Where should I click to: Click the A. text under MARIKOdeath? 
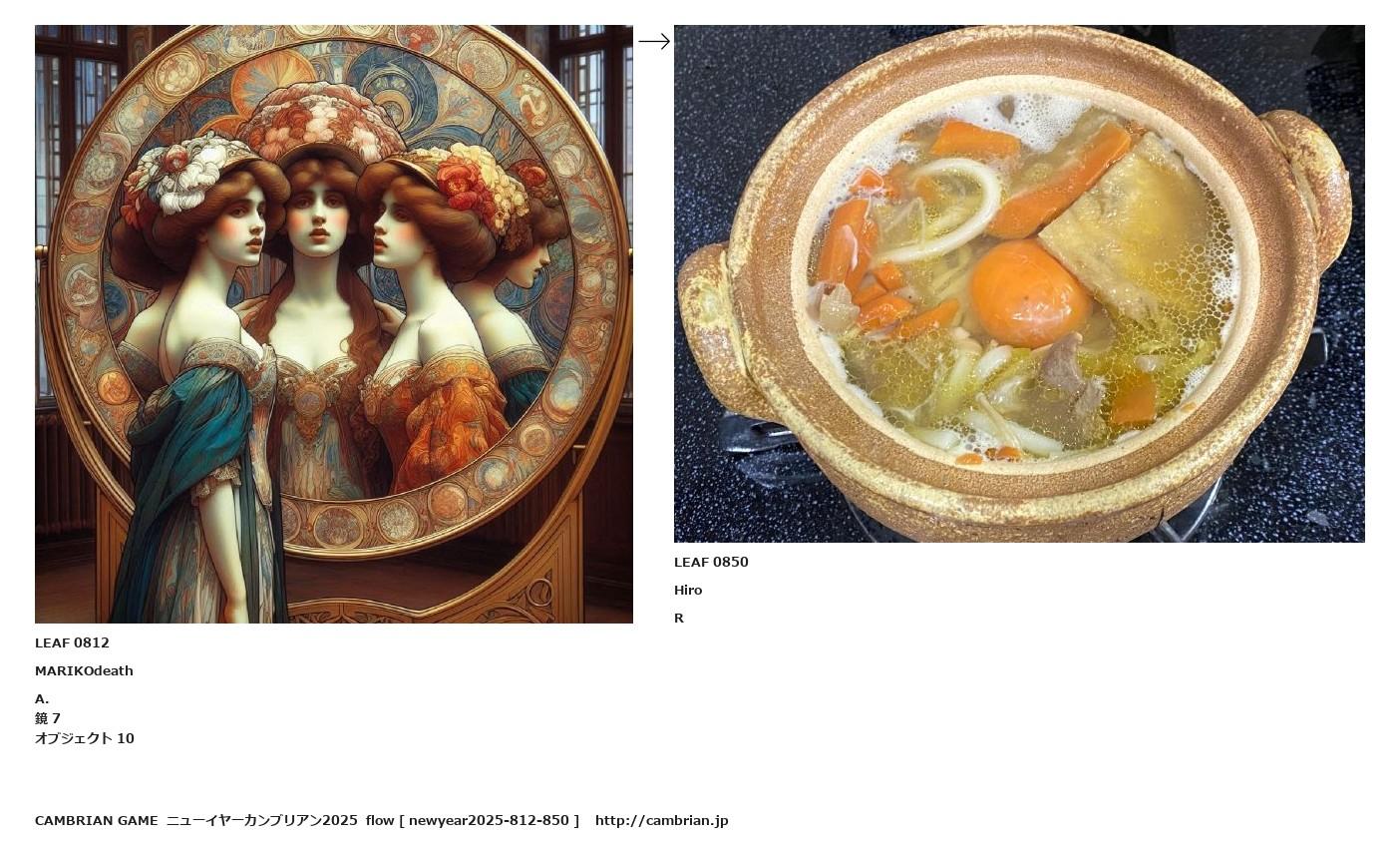coord(42,698)
